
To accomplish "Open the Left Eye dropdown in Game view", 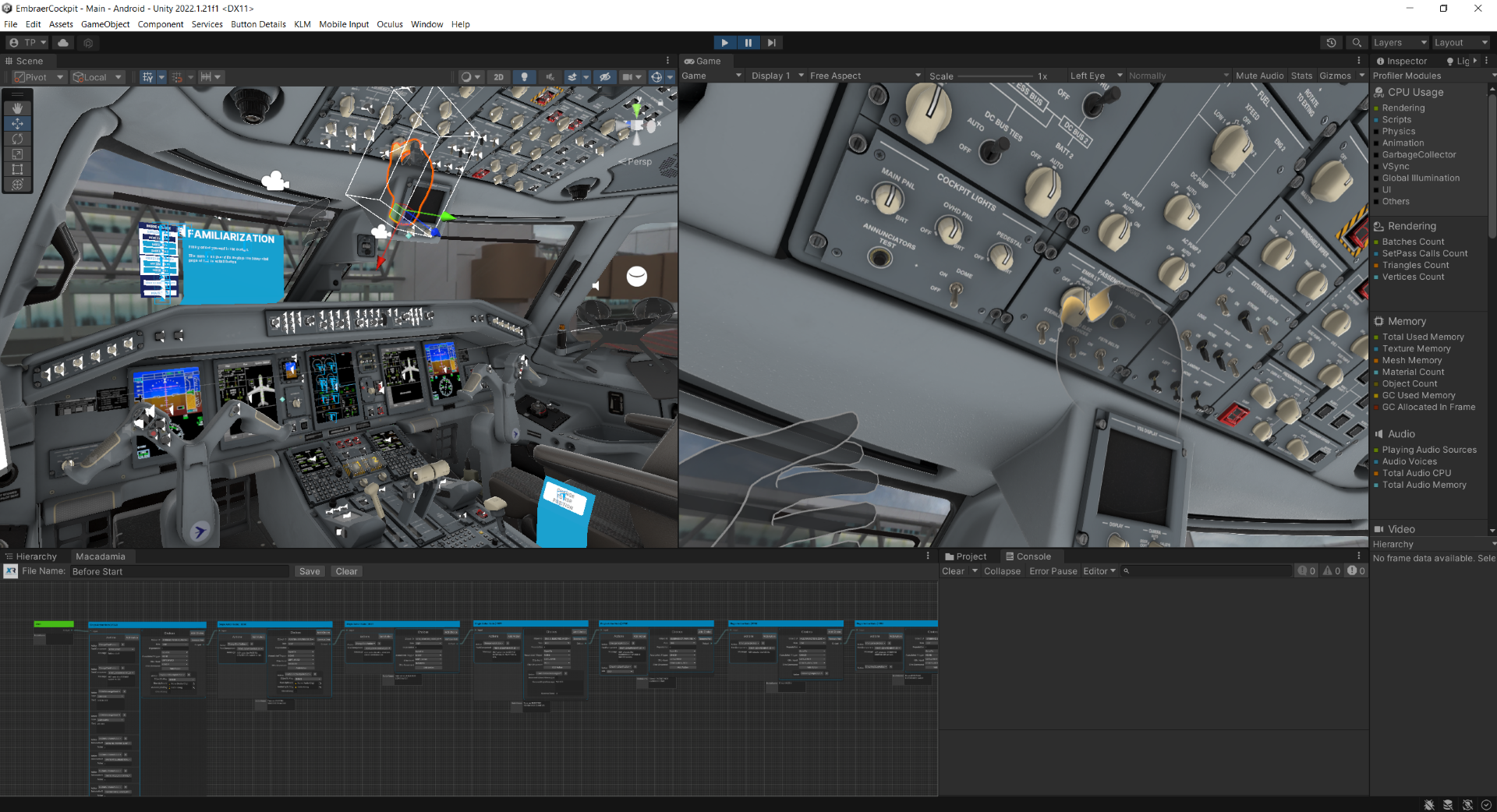I will tap(1095, 76).
